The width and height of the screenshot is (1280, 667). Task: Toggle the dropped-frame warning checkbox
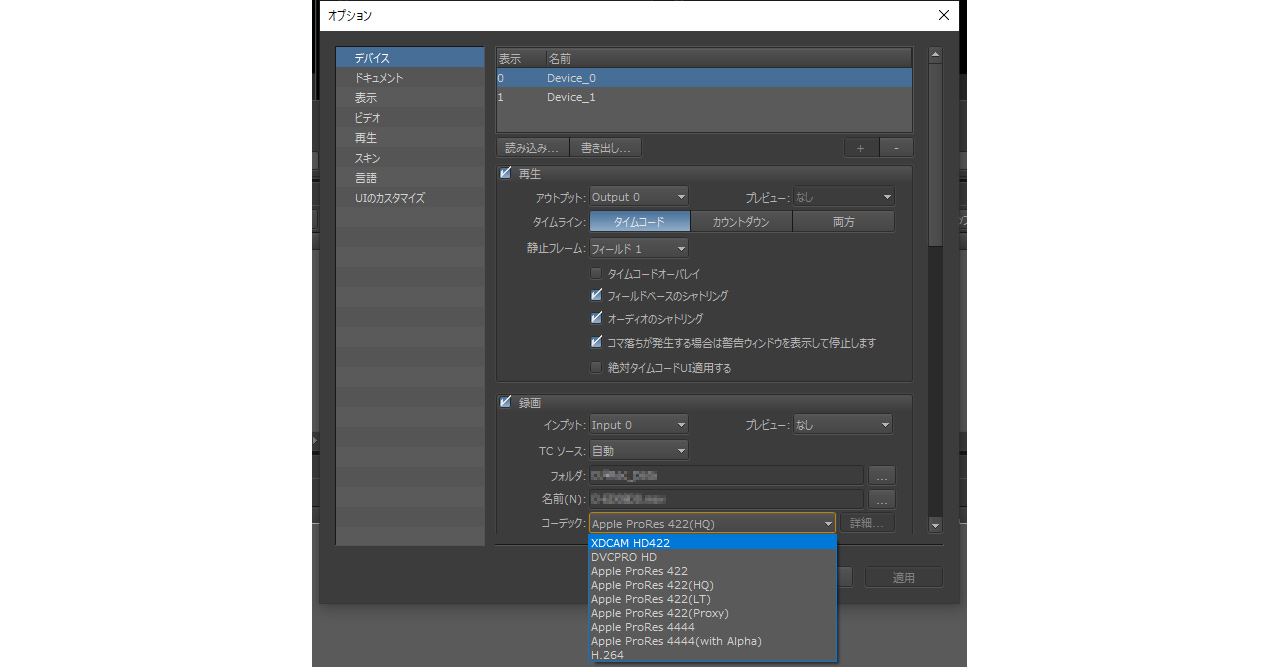(x=597, y=343)
